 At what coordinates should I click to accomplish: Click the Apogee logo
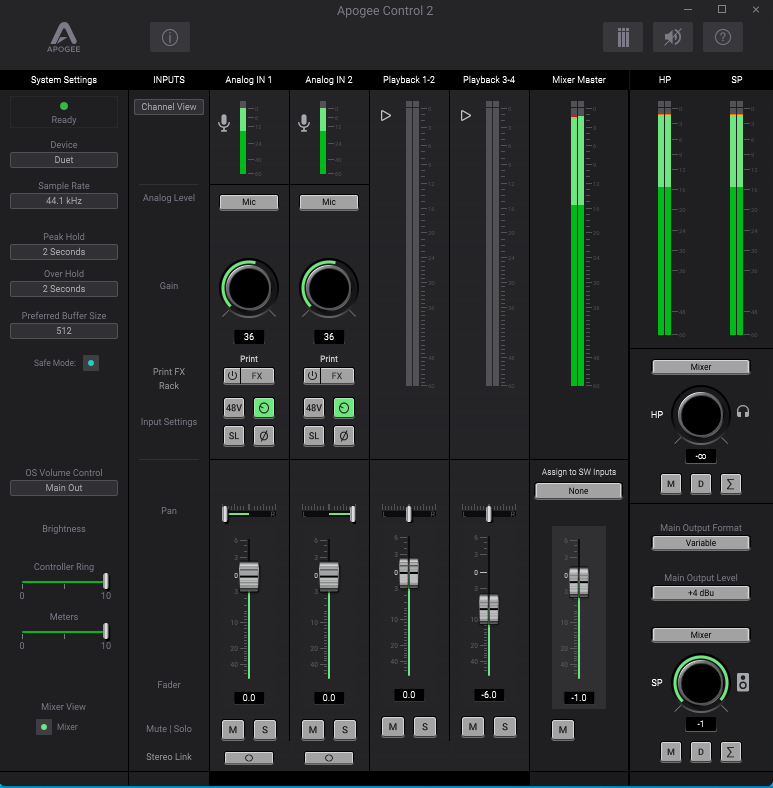click(x=64, y=37)
